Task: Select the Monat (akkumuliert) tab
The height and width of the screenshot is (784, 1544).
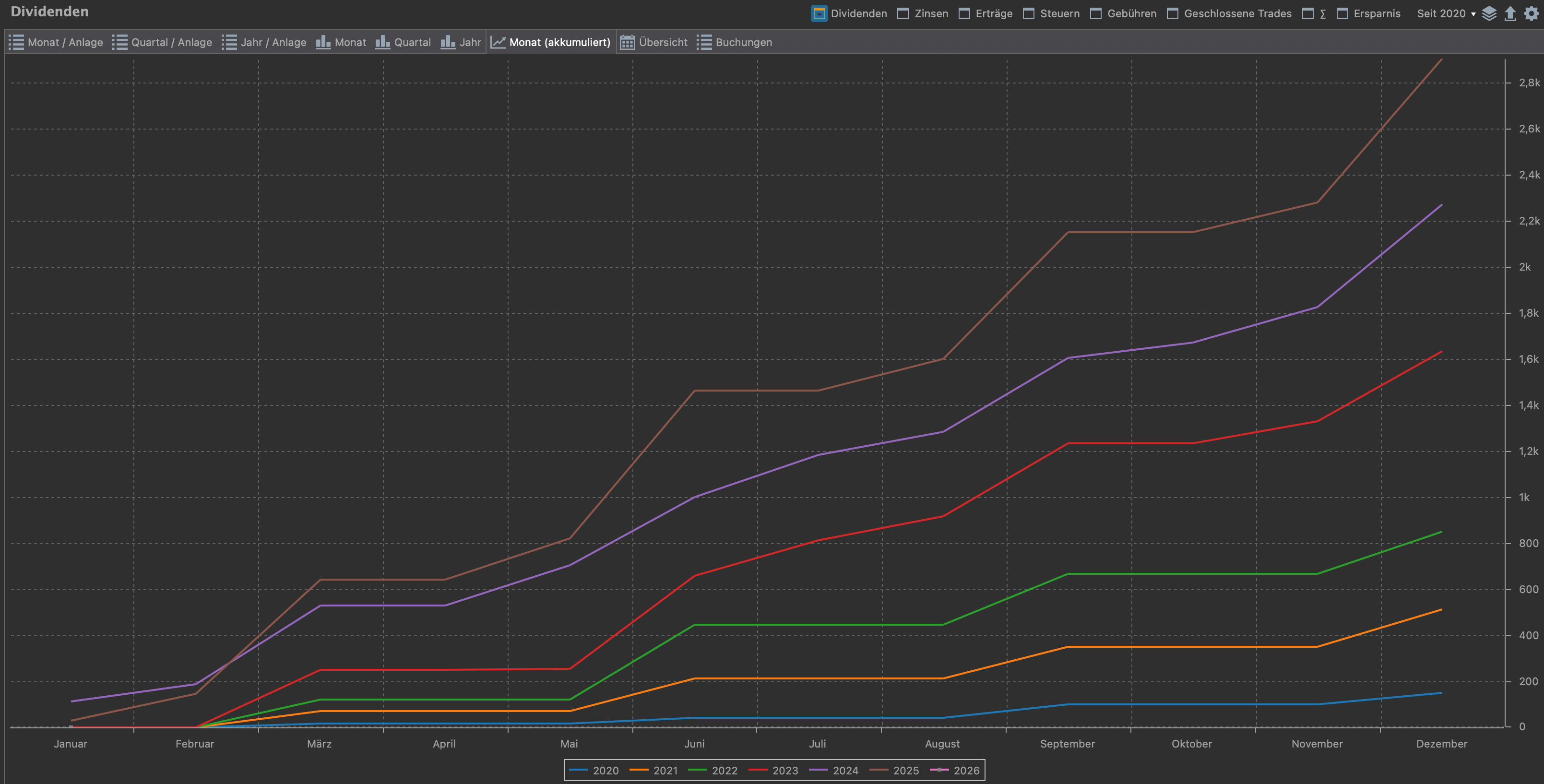Action: (551, 42)
